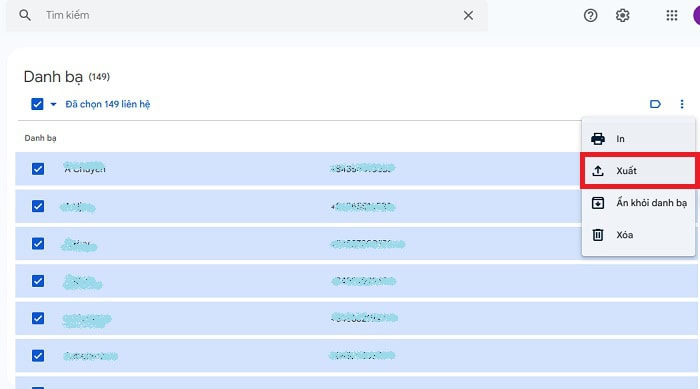The image size is (700, 389).
Task: Uncheck the fourth contact row checkbox
Action: [x=38, y=281]
